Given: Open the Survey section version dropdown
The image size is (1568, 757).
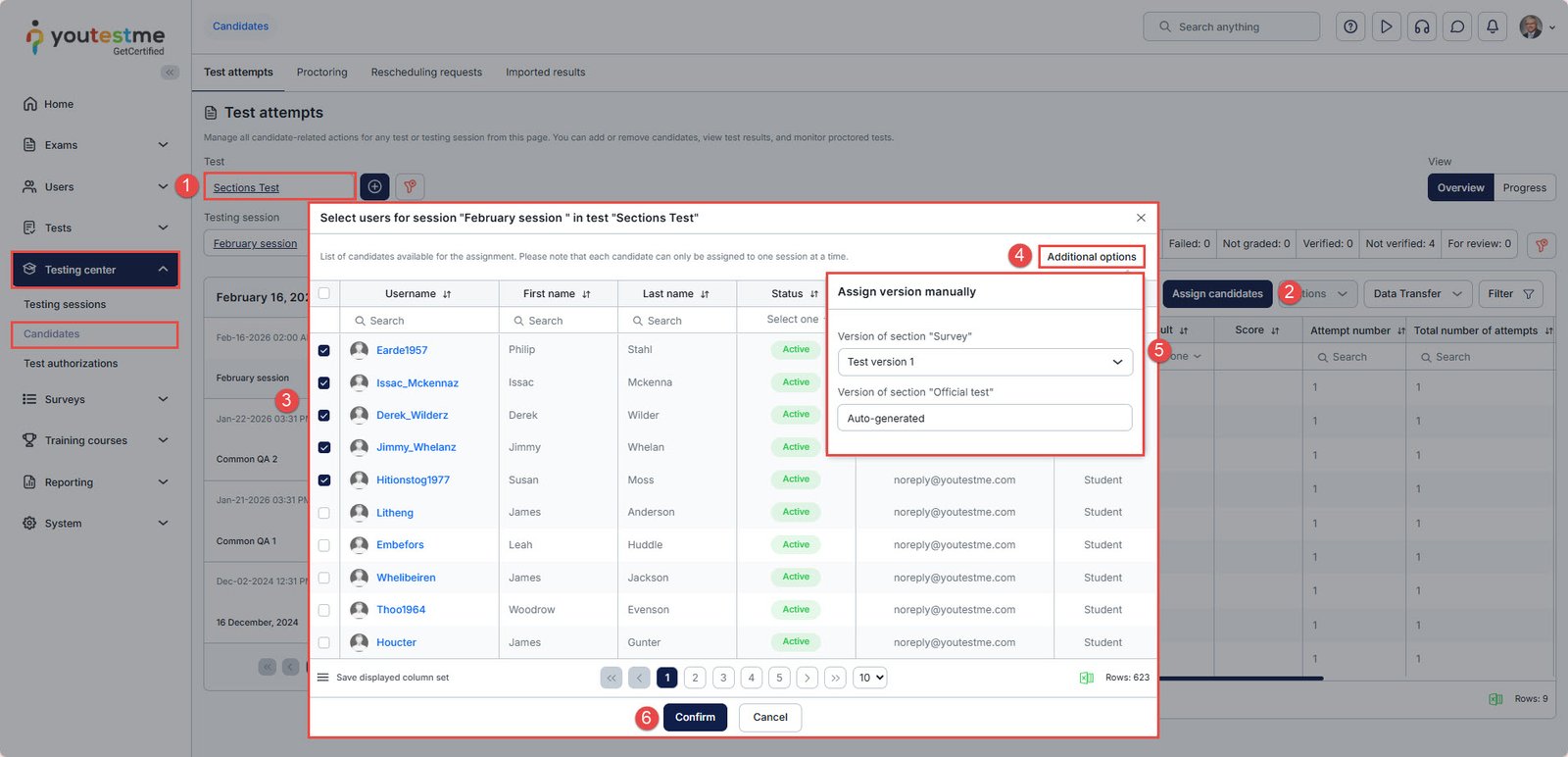Looking at the screenshot, I should (x=984, y=362).
